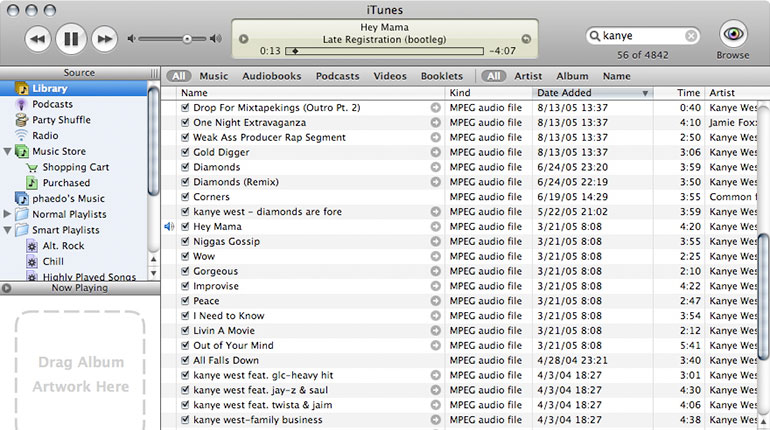Click the store arrow beside Hey Mama

click(x=436, y=226)
